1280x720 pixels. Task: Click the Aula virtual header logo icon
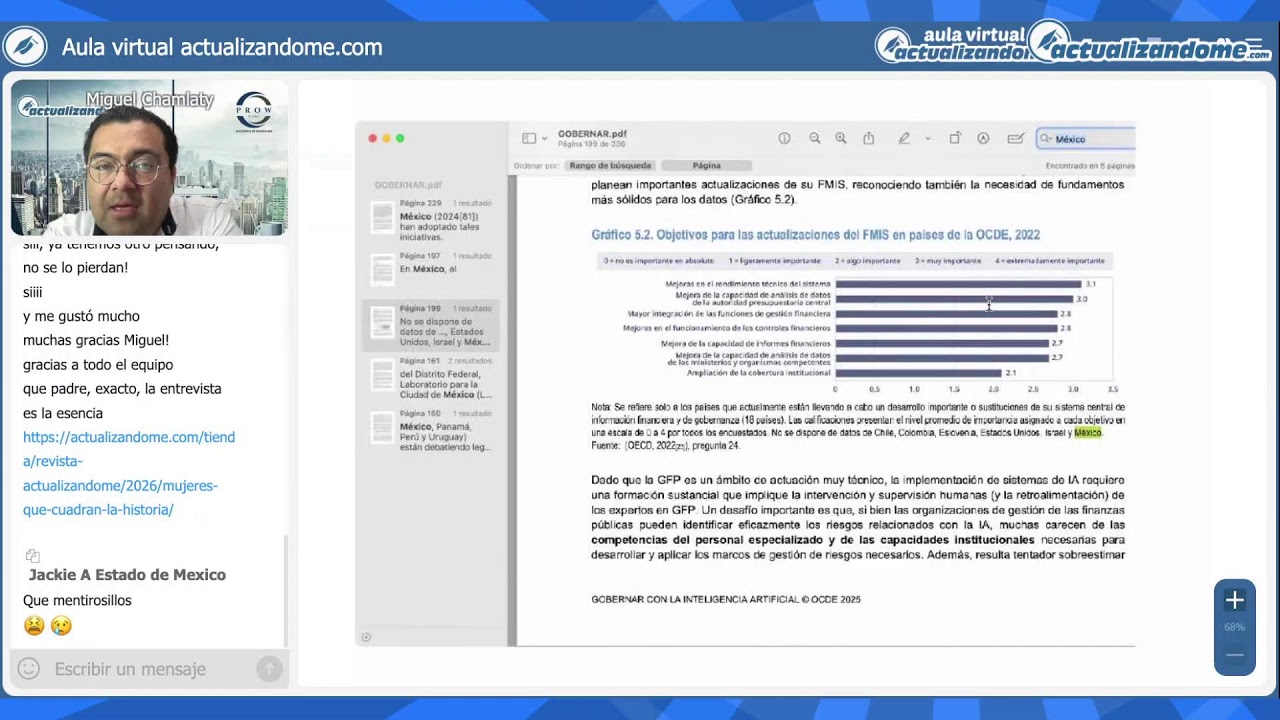[x=25, y=47]
